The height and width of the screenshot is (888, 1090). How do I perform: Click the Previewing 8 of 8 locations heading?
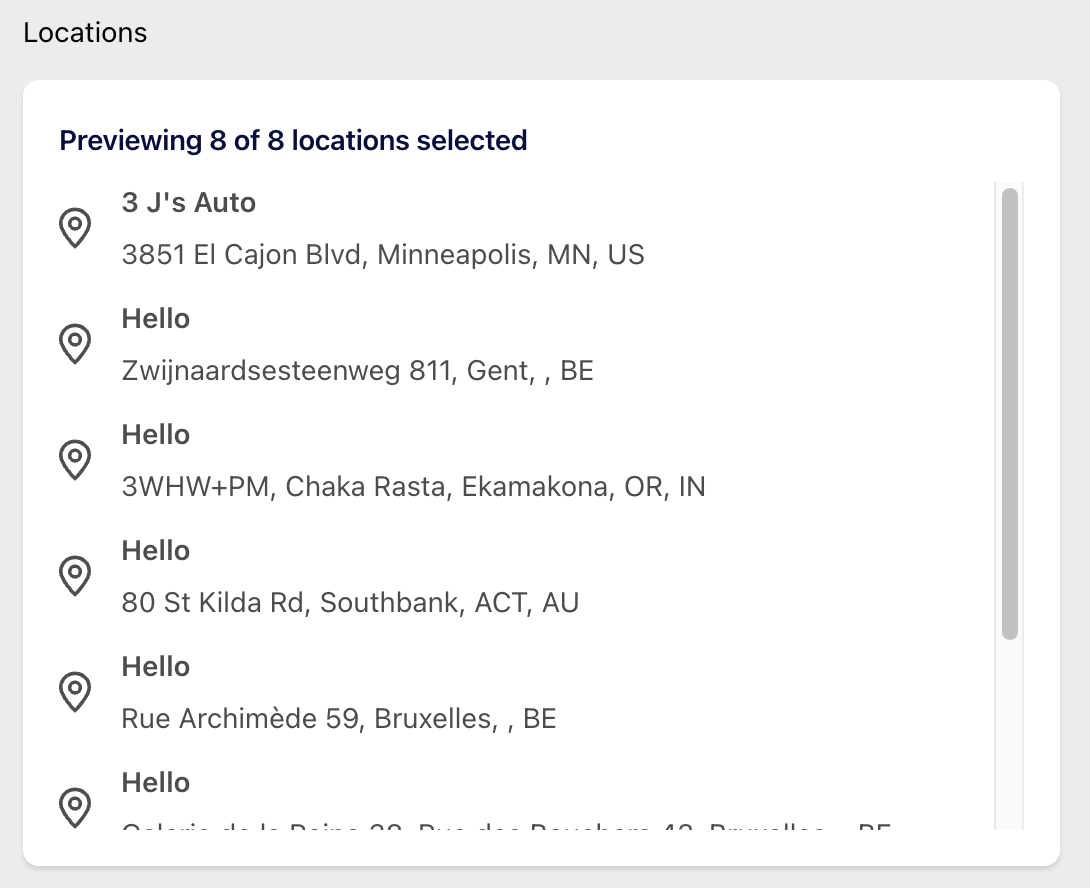293,140
